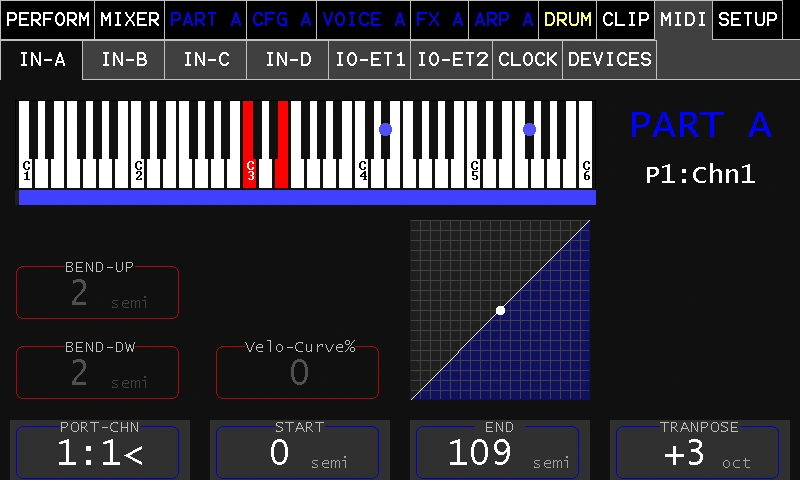Select the CFG A tab
The image size is (800, 480).
281,19
